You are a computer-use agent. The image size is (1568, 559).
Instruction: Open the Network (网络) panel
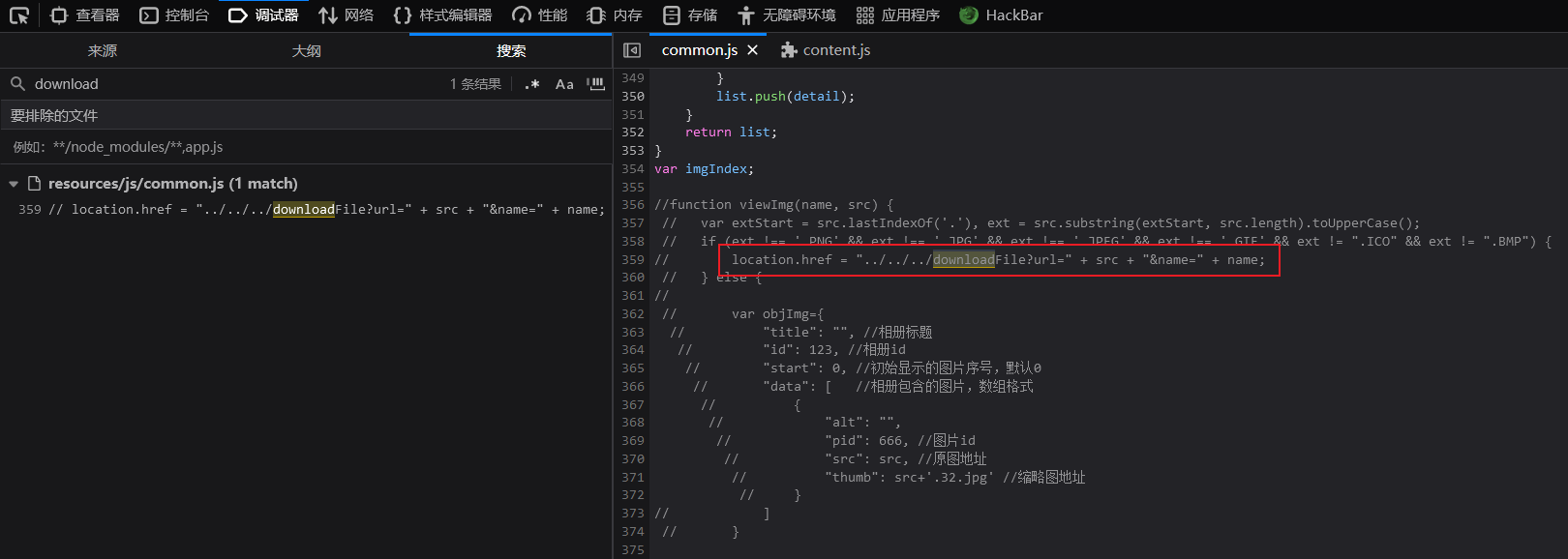point(347,15)
